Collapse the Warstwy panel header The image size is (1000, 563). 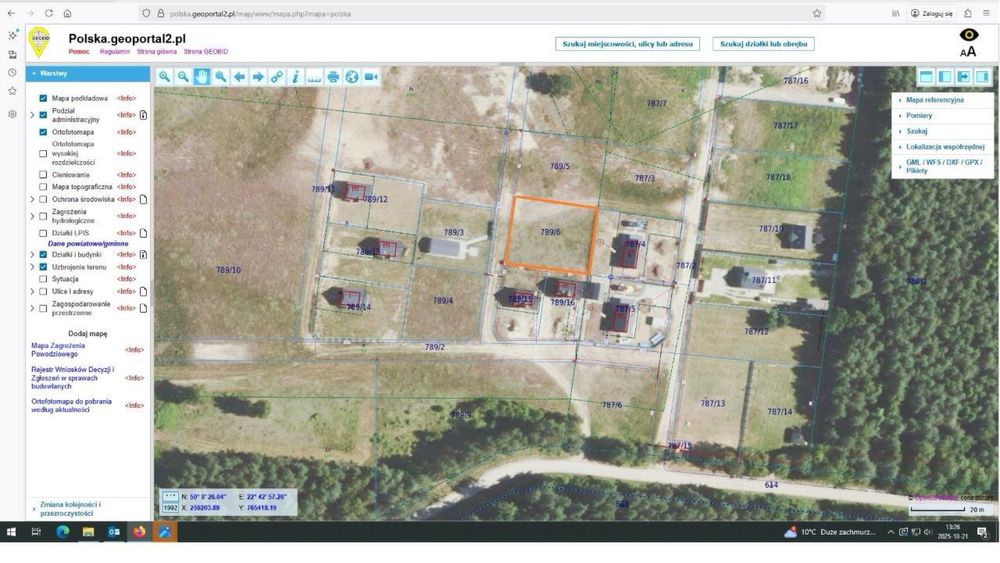[88, 73]
